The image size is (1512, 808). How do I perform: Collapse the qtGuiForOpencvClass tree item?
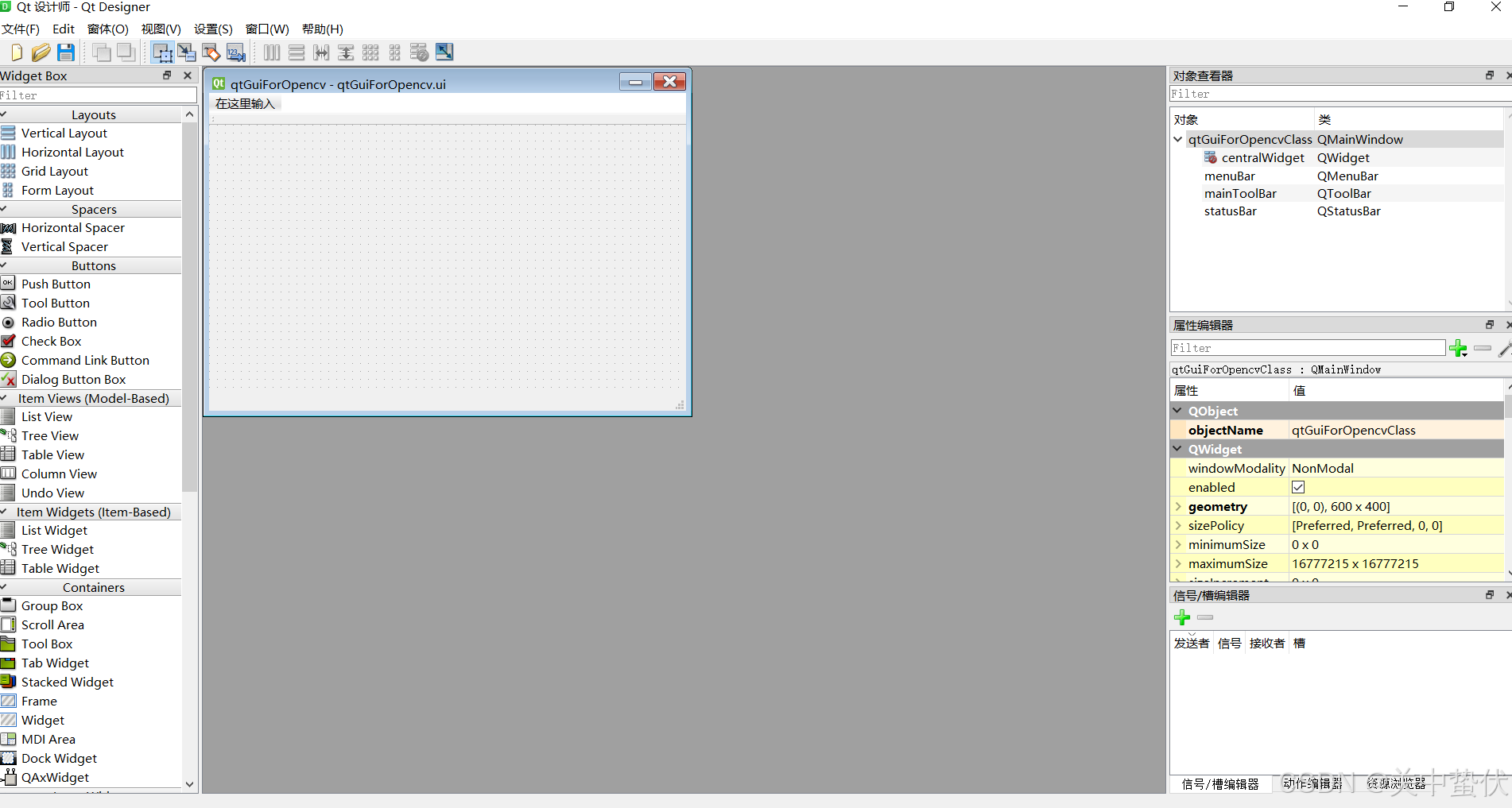1177,139
